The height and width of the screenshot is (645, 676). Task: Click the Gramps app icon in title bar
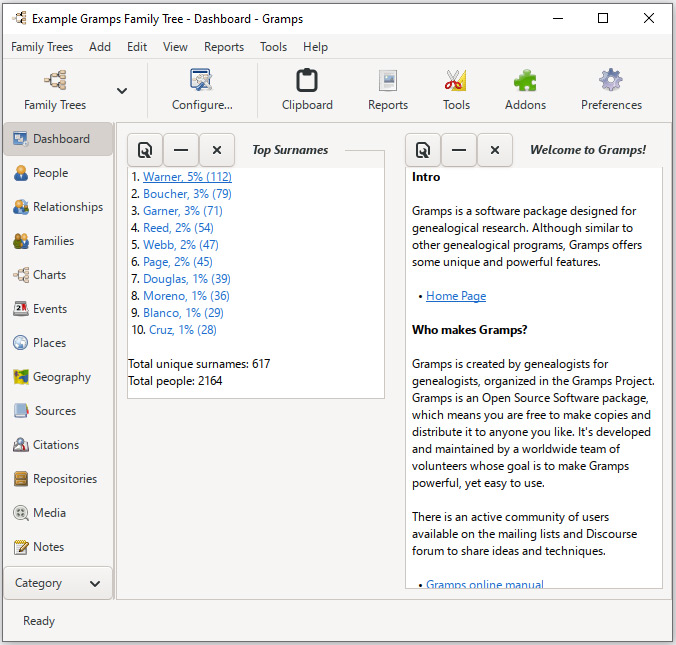click(19, 19)
